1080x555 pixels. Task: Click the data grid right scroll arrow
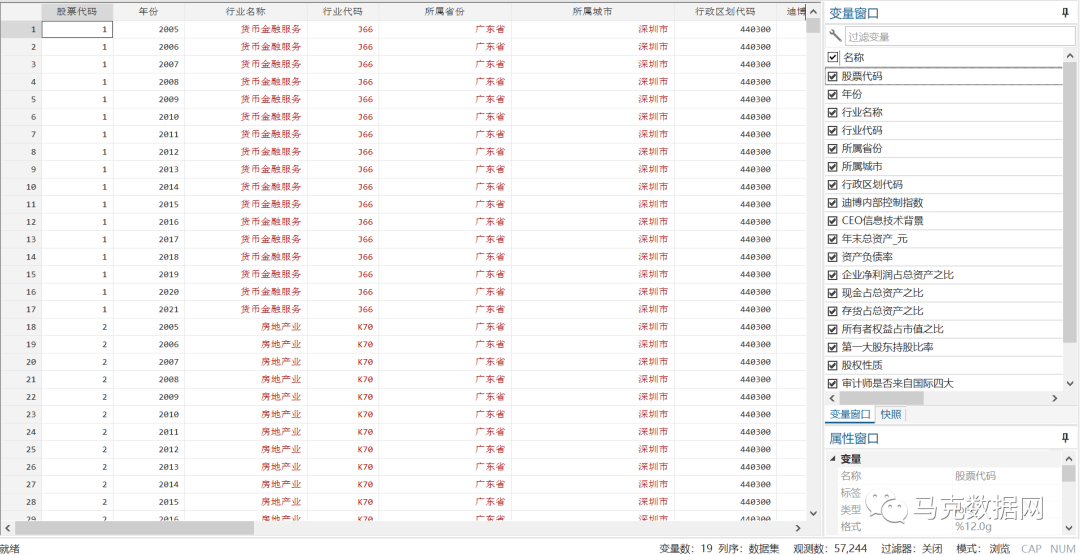798,528
